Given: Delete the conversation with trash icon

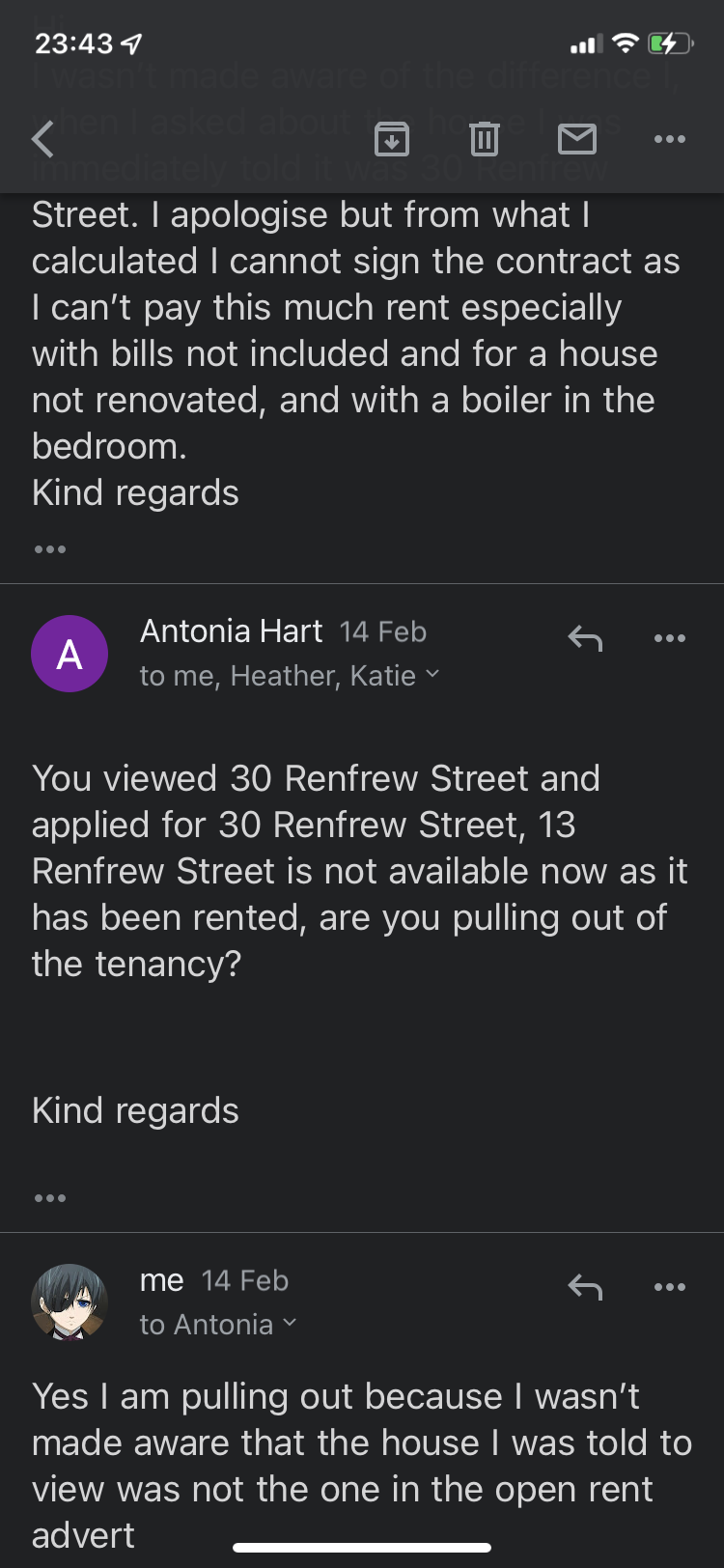Looking at the screenshot, I should click(x=484, y=140).
